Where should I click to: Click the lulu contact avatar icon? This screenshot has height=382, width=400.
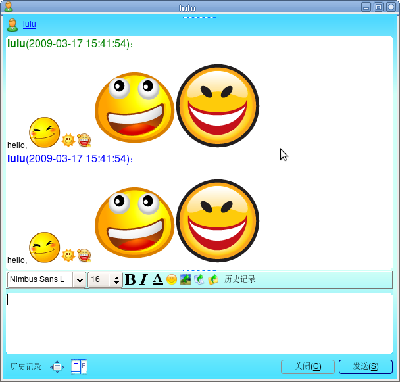click(13, 25)
